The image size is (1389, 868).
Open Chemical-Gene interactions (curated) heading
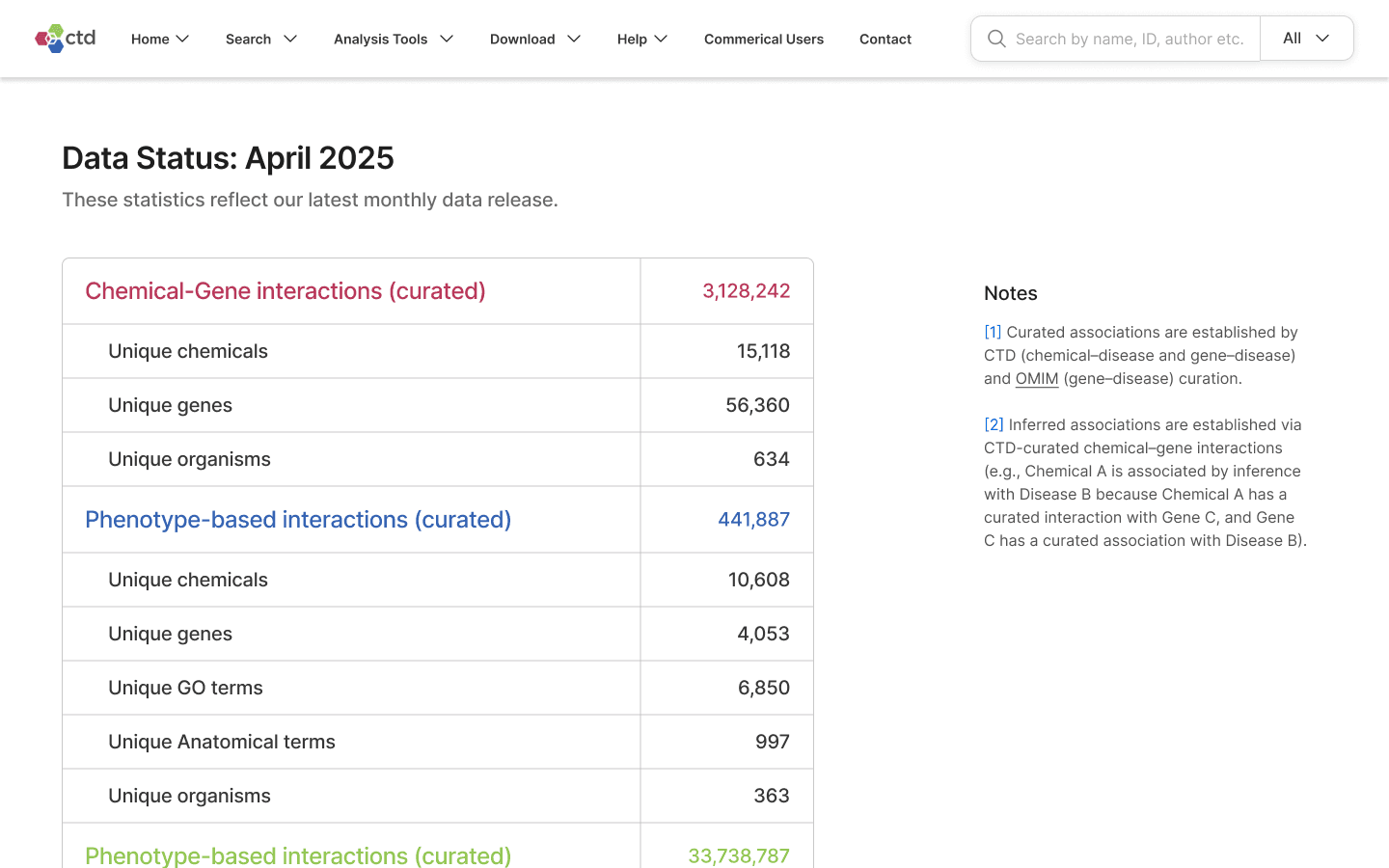click(x=286, y=290)
